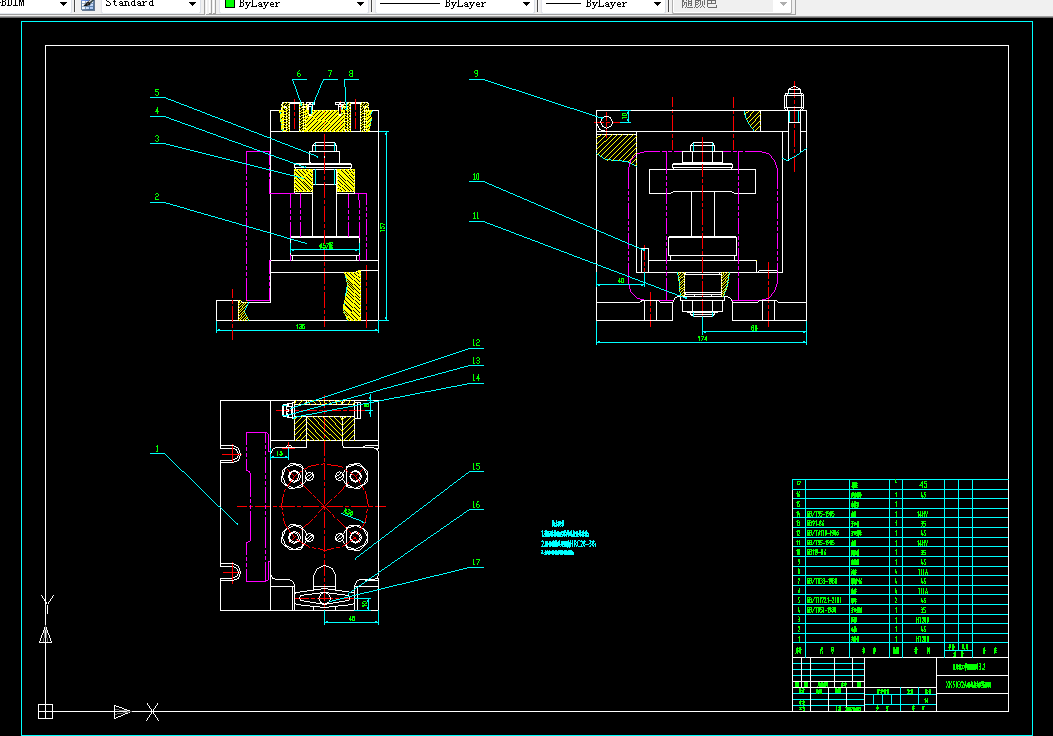Select part balloon number 12 label

(x=476, y=342)
